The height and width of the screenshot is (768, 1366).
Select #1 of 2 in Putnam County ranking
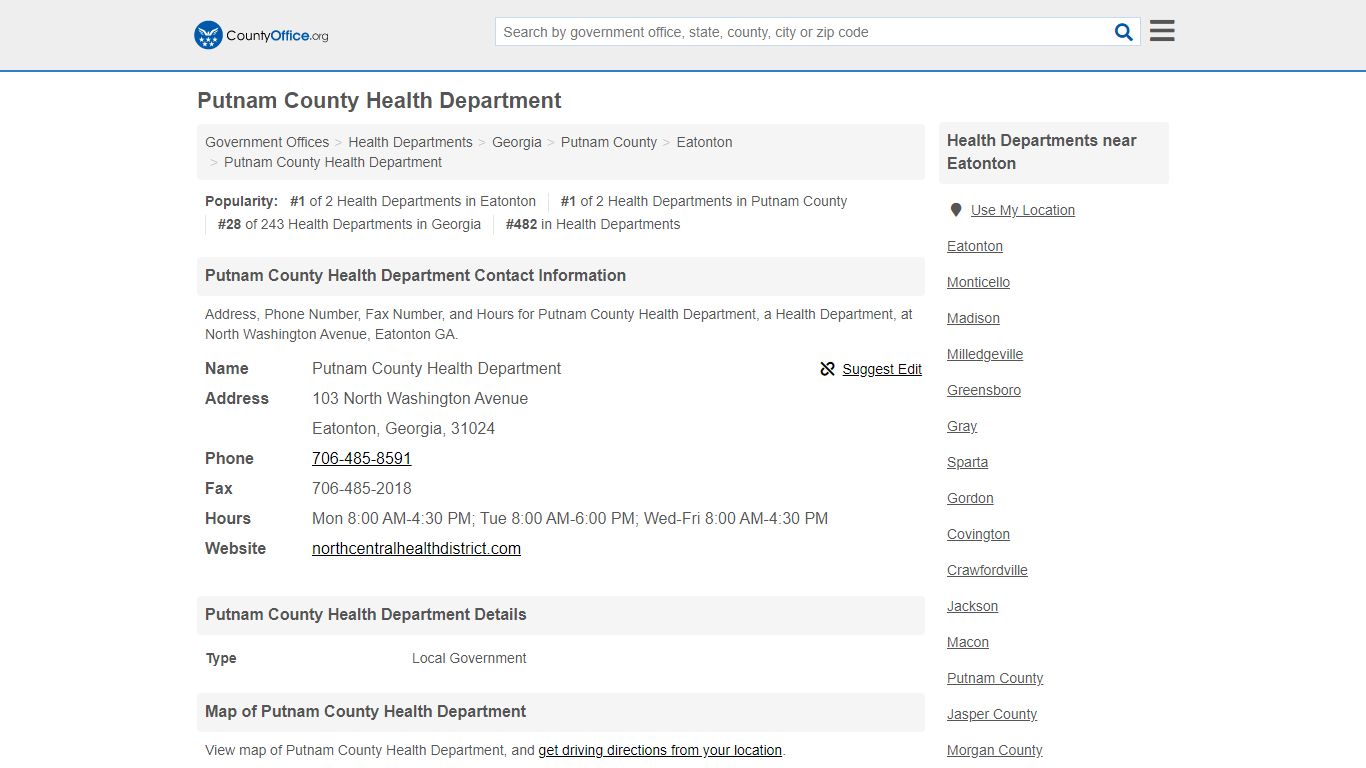(704, 201)
